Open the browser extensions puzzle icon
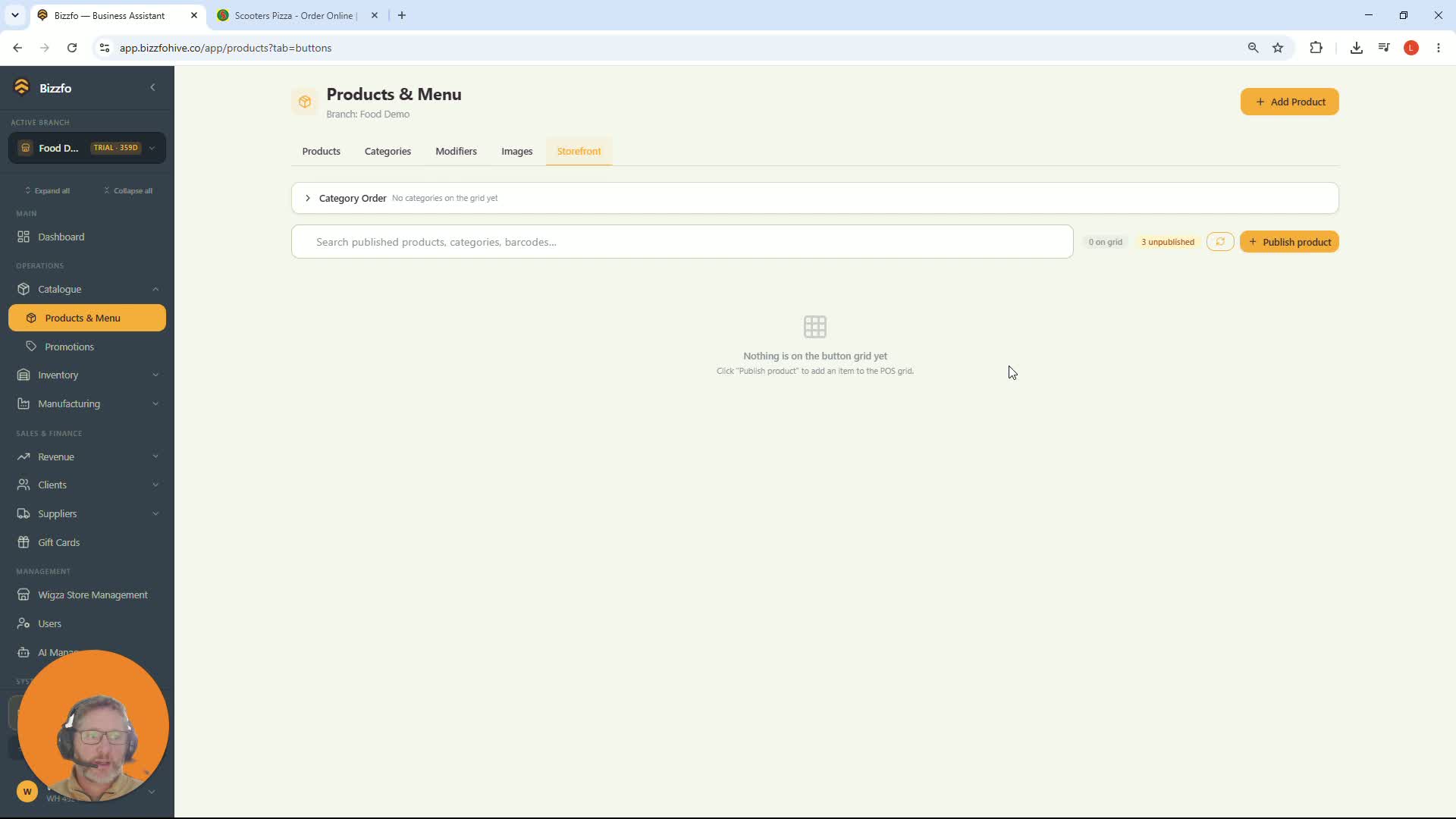This screenshot has width=1456, height=819. pos(1316,48)
